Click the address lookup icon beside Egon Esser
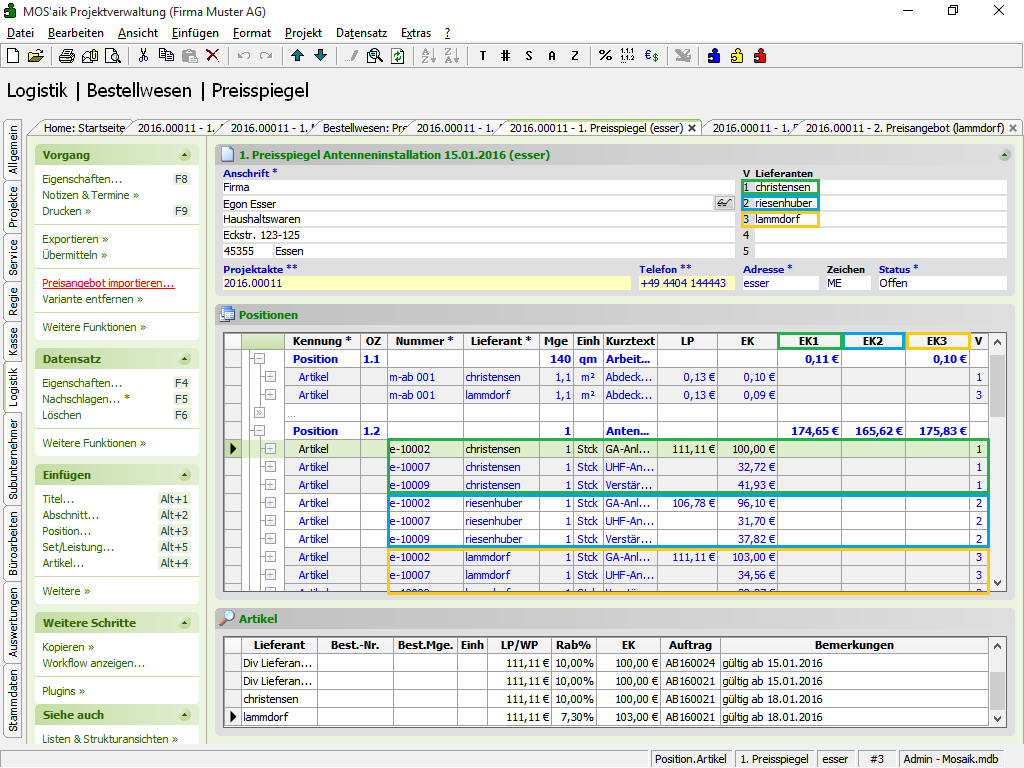 tap(725, 203)
